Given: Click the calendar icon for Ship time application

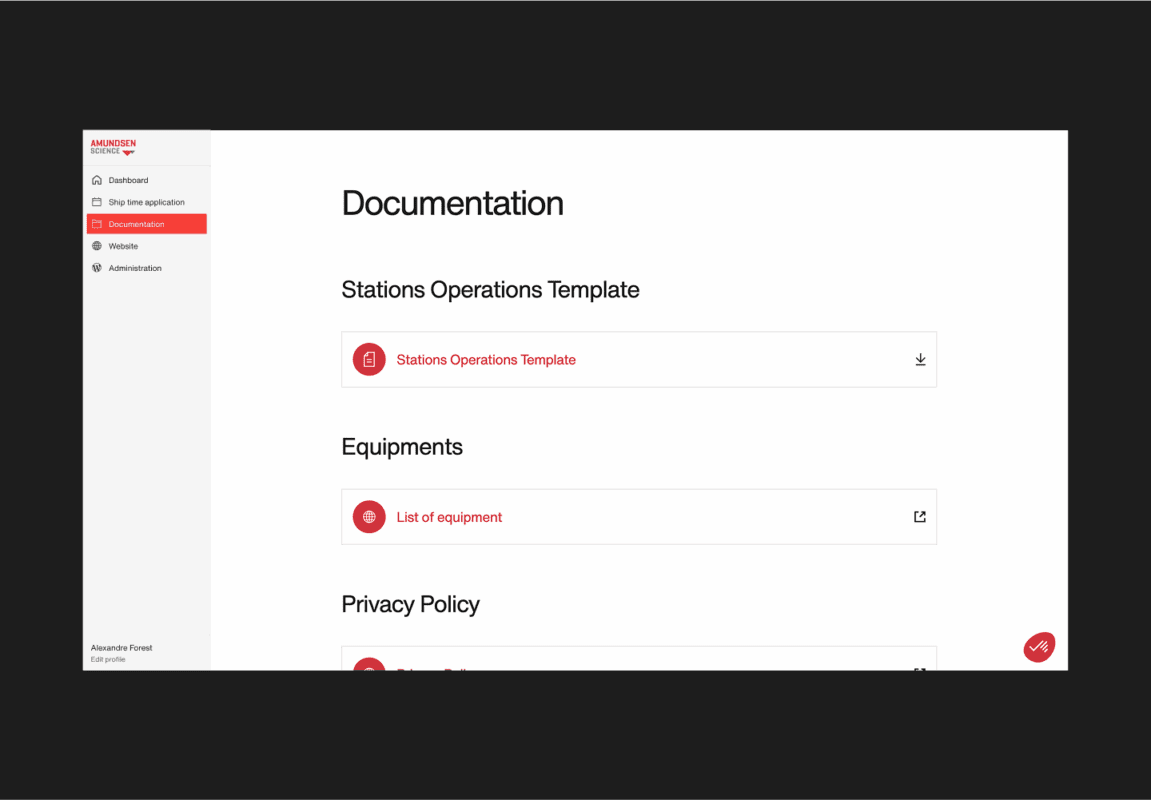Looking at the screenshot, I should [97, 202].
